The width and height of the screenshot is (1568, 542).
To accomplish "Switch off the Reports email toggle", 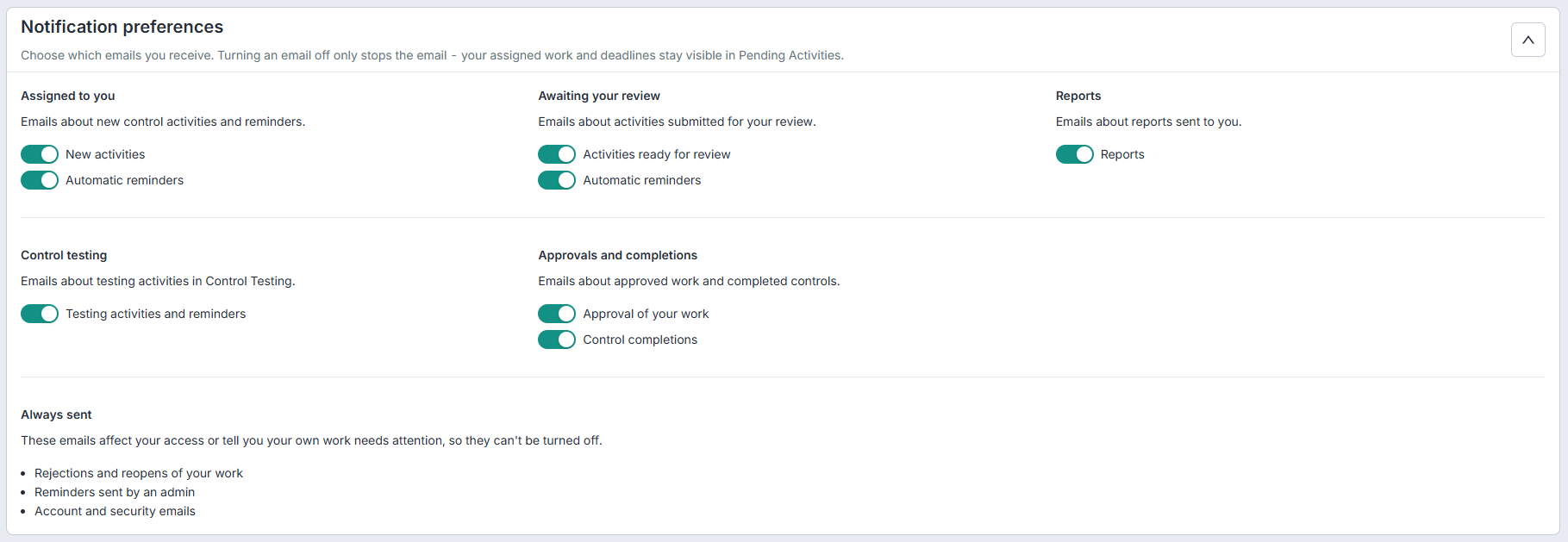I will click(x=1075, y=154).
